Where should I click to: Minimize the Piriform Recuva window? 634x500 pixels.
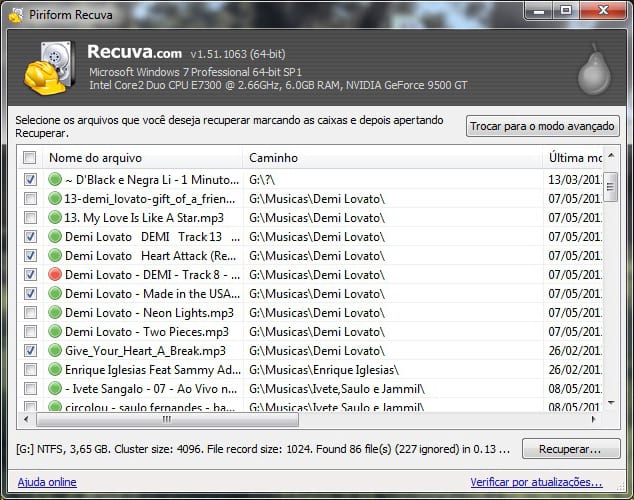pos(538,11)
